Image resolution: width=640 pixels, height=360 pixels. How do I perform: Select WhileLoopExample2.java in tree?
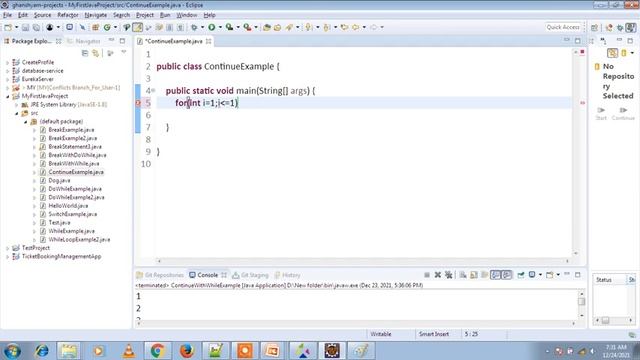coord(79,240)
